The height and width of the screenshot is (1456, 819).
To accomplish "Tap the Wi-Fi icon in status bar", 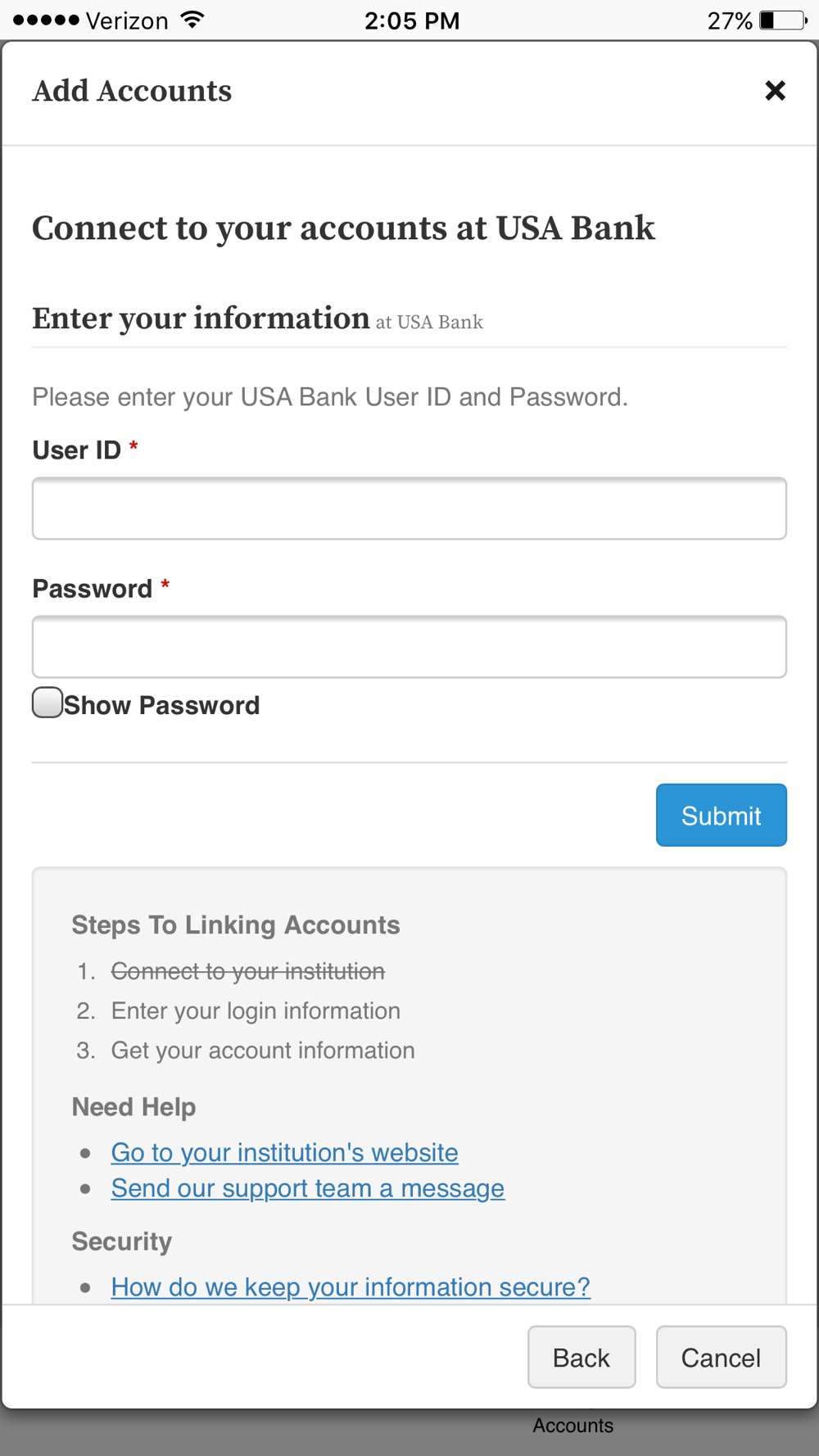I will (x=192, y=20).
